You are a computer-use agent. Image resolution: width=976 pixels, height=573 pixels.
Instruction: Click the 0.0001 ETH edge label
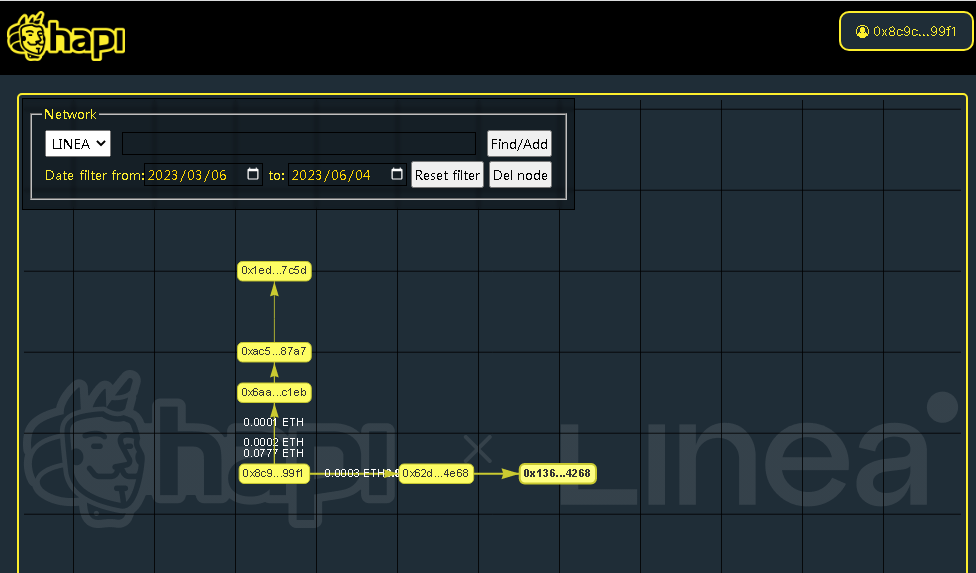click(274, 422)
